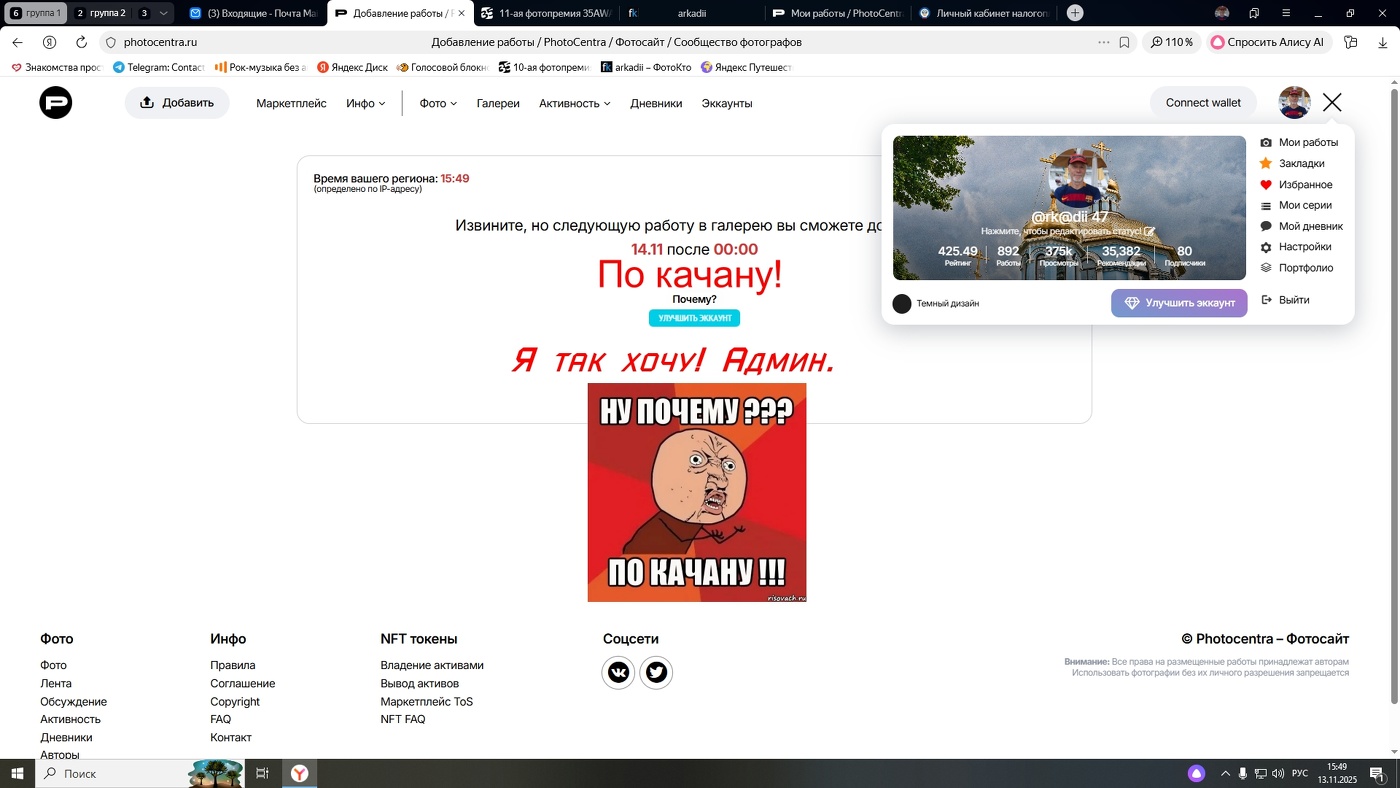Open «Избранное» via heart icon

[x=1302, y=184]
